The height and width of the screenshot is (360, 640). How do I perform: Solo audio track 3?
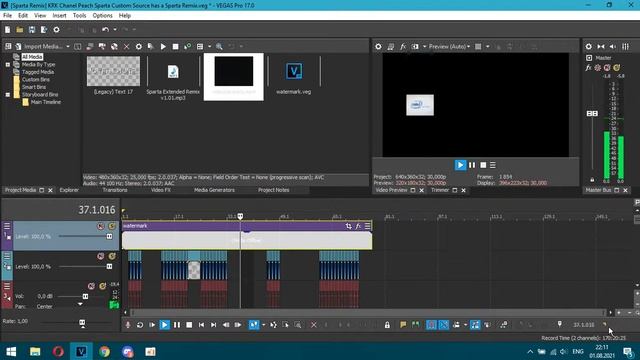(102, 286)
